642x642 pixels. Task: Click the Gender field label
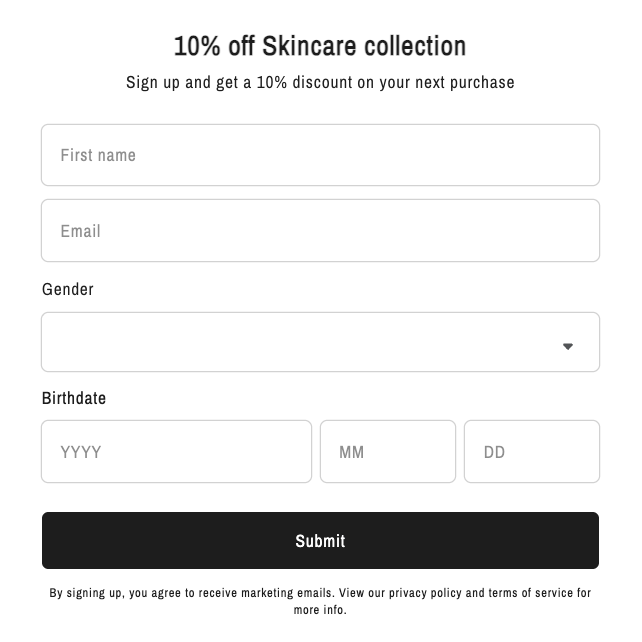coord(68,289)
